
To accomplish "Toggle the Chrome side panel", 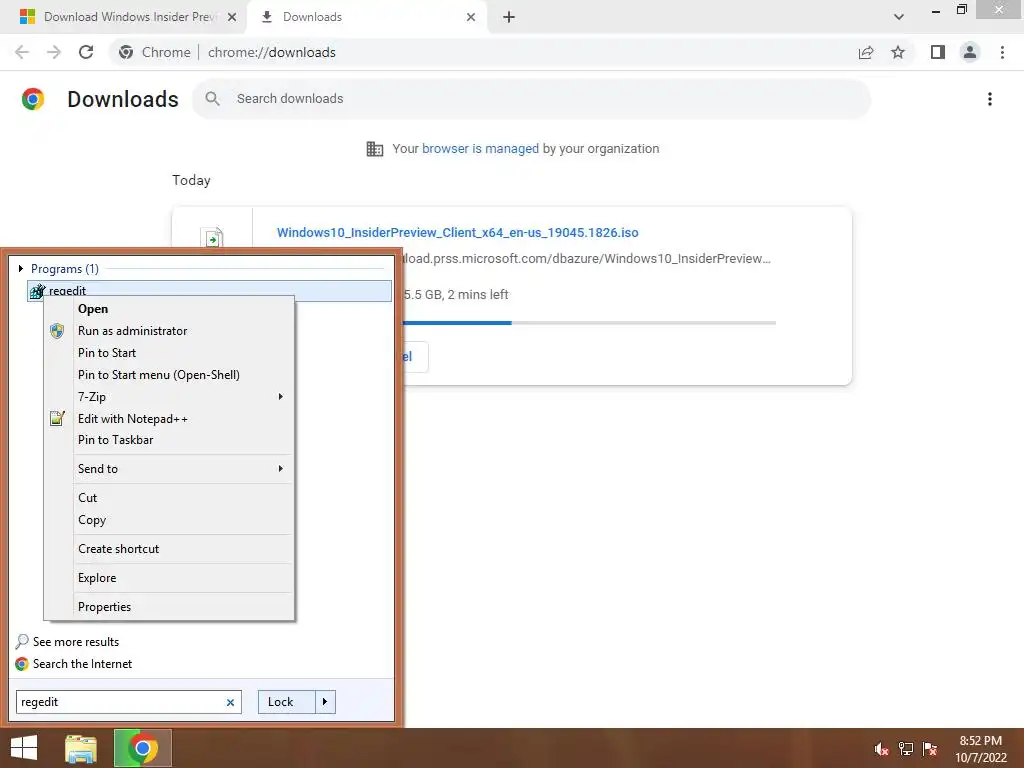I will (938, 52).
